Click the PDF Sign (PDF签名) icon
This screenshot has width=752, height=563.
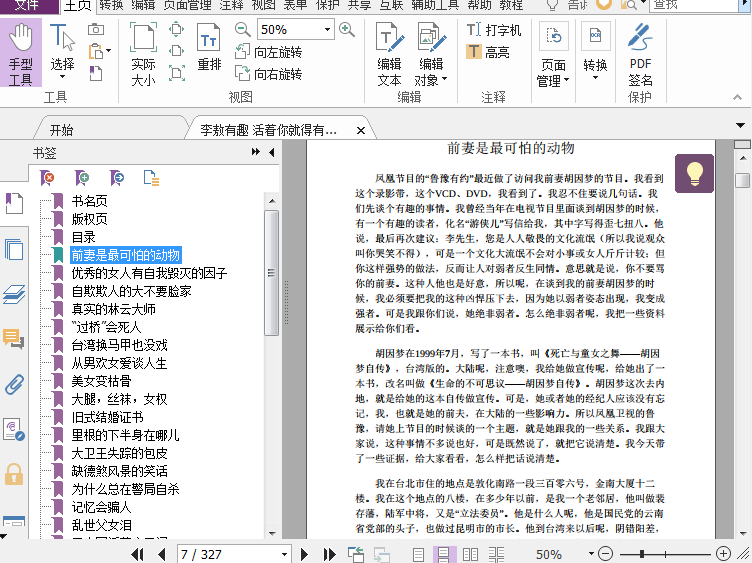click(x=640, y=54)
